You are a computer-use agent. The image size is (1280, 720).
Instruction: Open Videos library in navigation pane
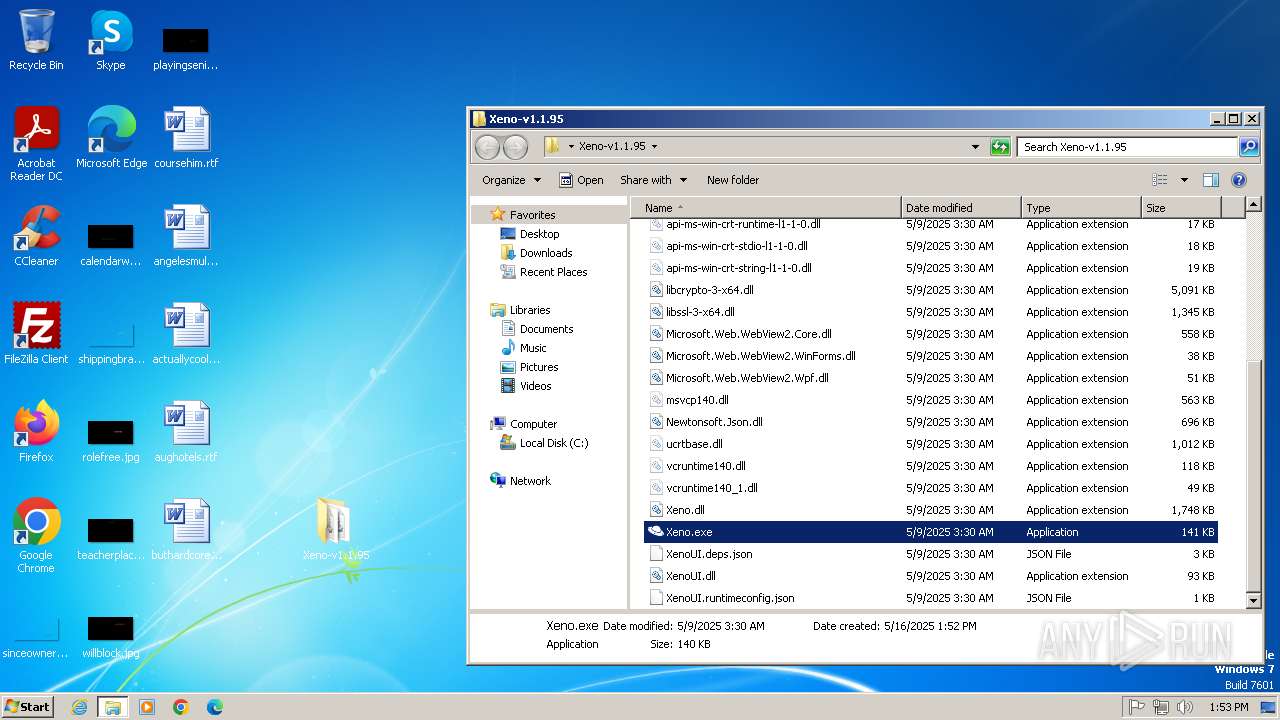[x=535, y=386]
